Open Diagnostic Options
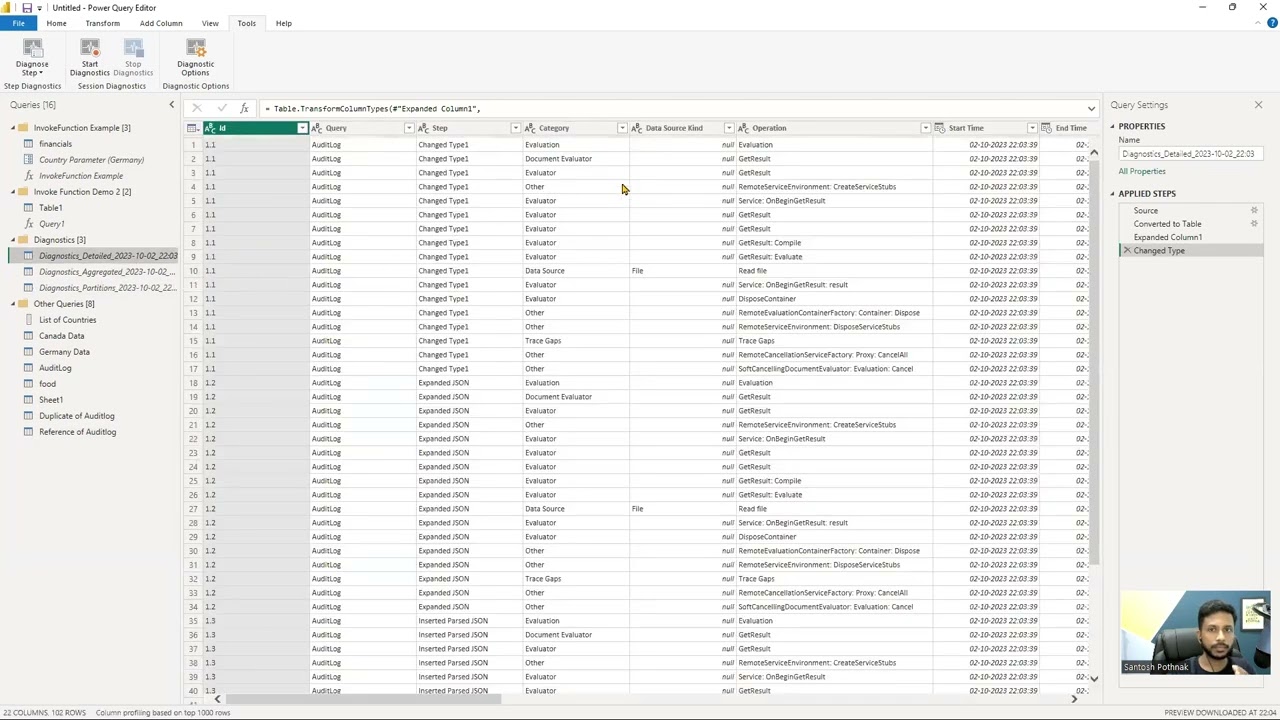The width and height of the screenshot is (1280, 720). (195, 57)
